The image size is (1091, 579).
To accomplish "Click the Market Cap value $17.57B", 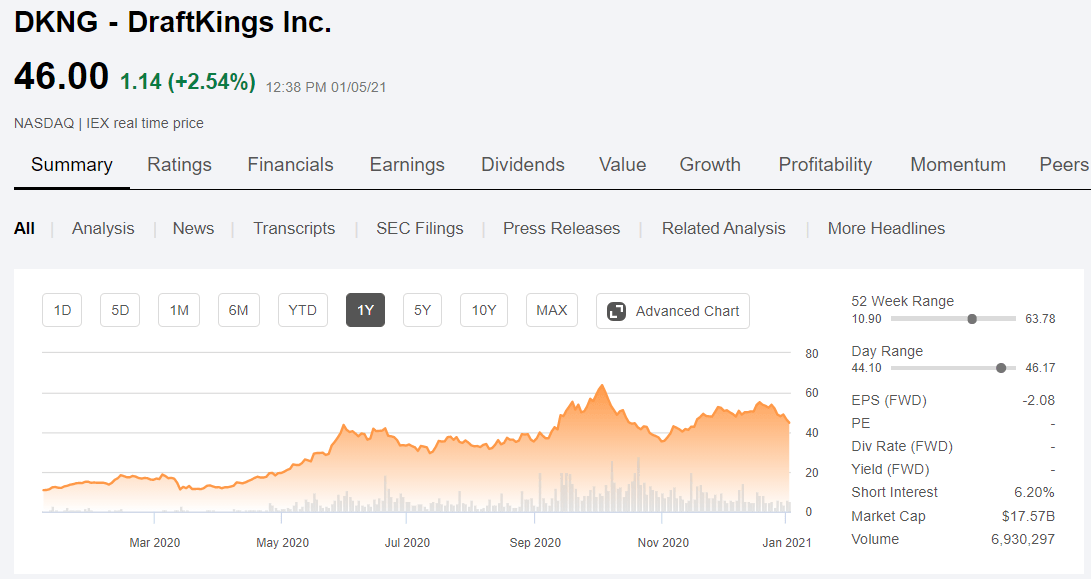I will tap(1028, 516).
